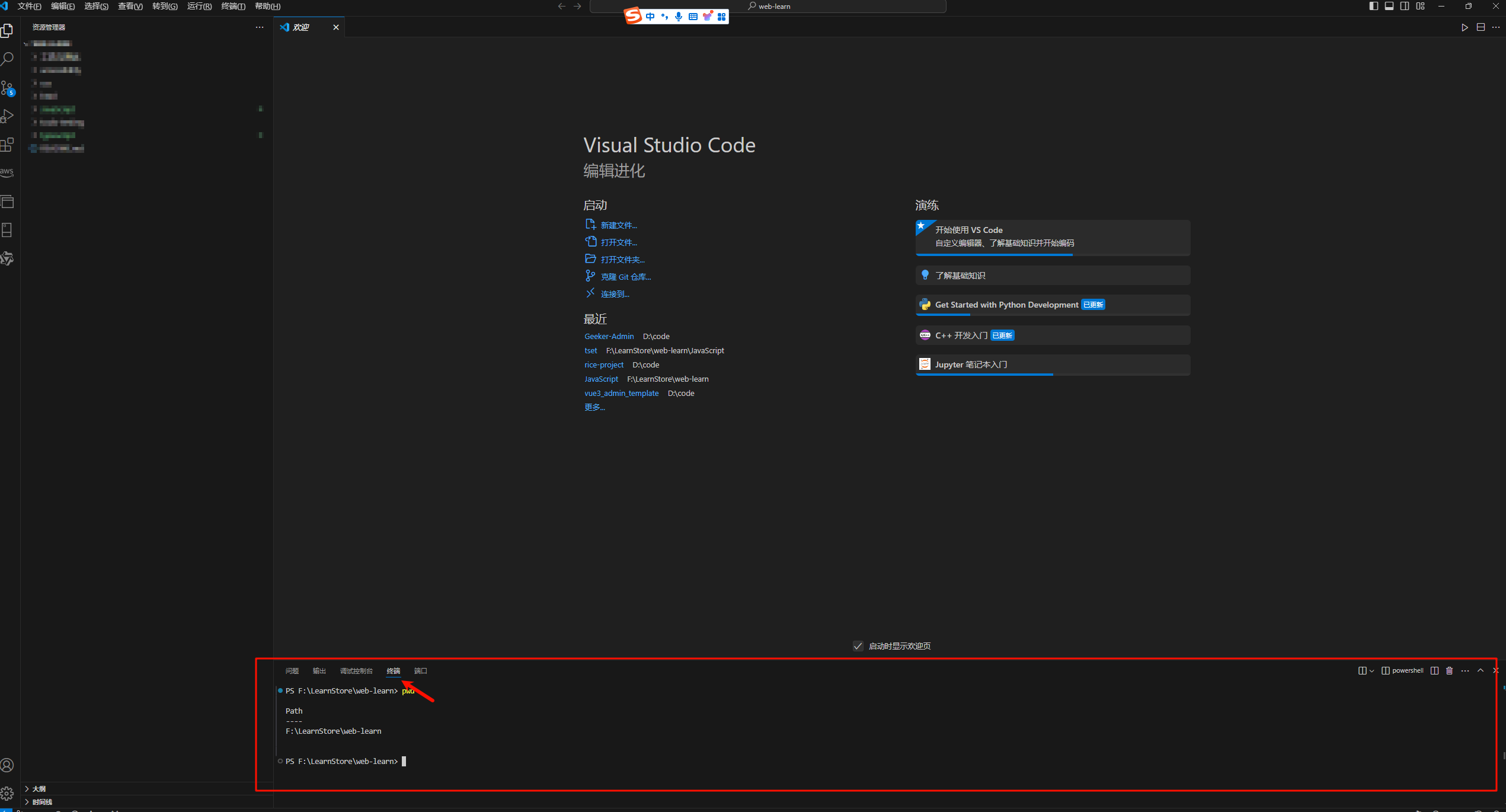Image resolution: width=1506 pixels, height=812 pixels.
Task: Click the Run play icon in the editor title bar
Action: (1465, 27)
